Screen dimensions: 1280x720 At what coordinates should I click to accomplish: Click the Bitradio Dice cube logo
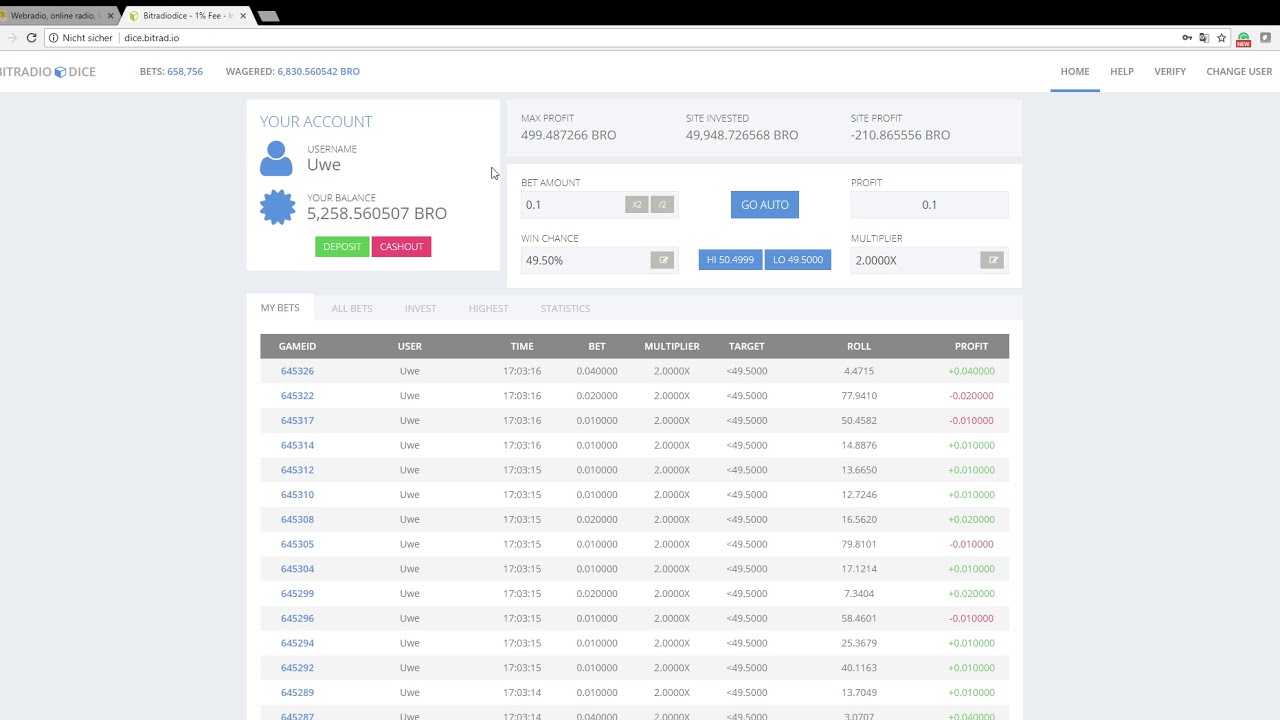point(60,72)
